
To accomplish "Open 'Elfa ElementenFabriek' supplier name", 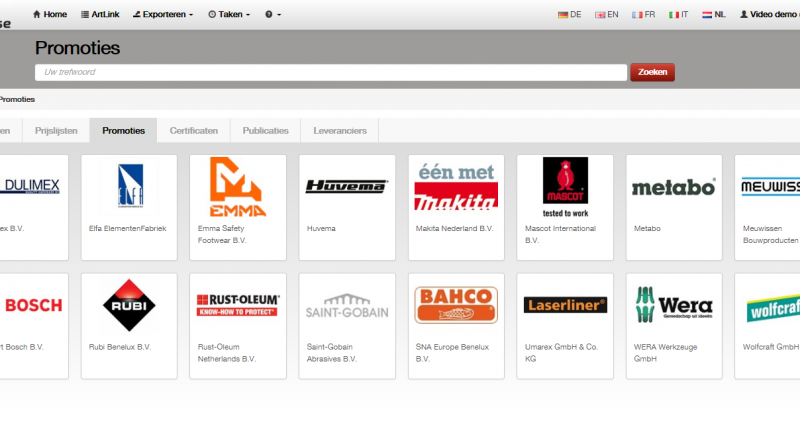I will click(128, 229).
